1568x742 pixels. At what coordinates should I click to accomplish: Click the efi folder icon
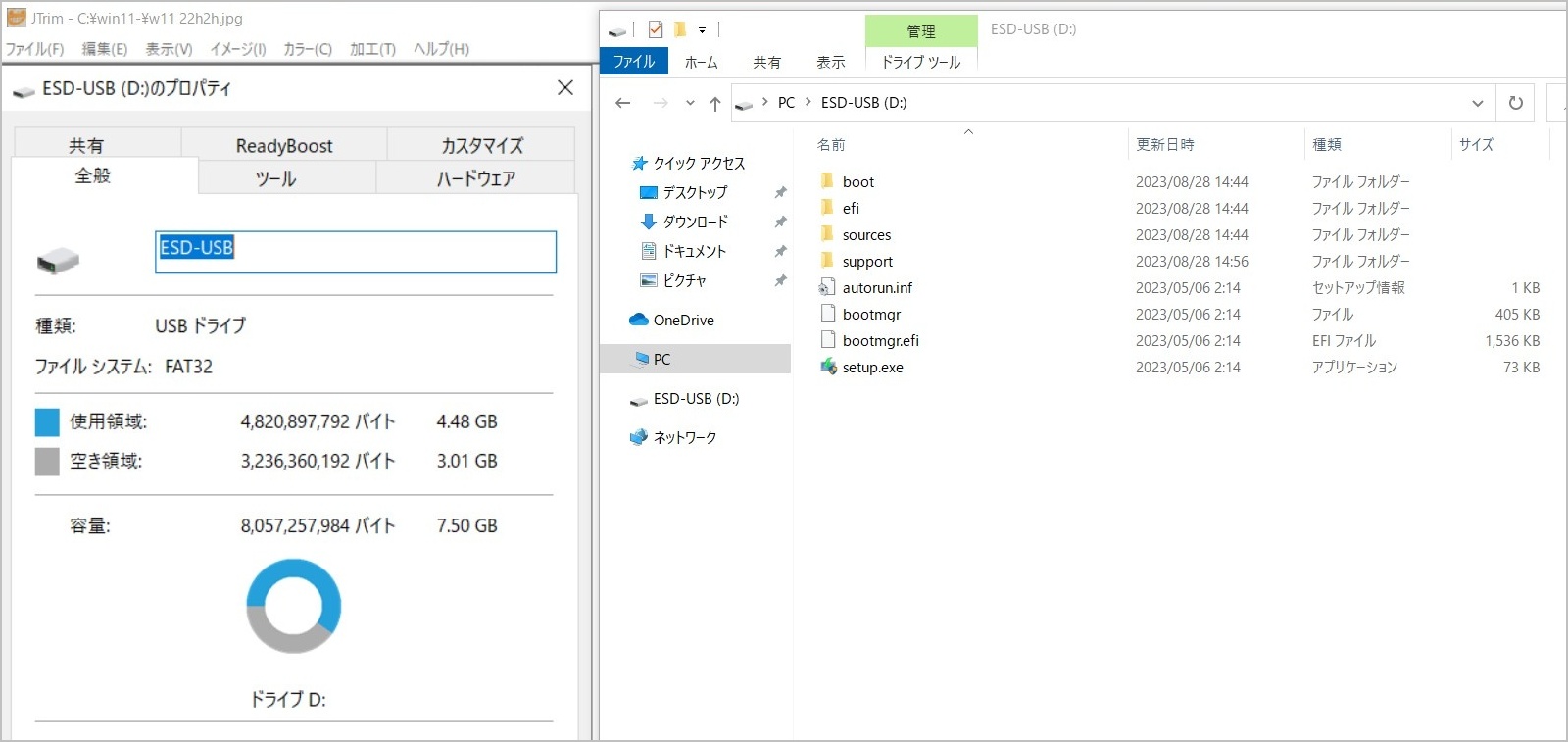pyautogui.click(x=827, y=208)
